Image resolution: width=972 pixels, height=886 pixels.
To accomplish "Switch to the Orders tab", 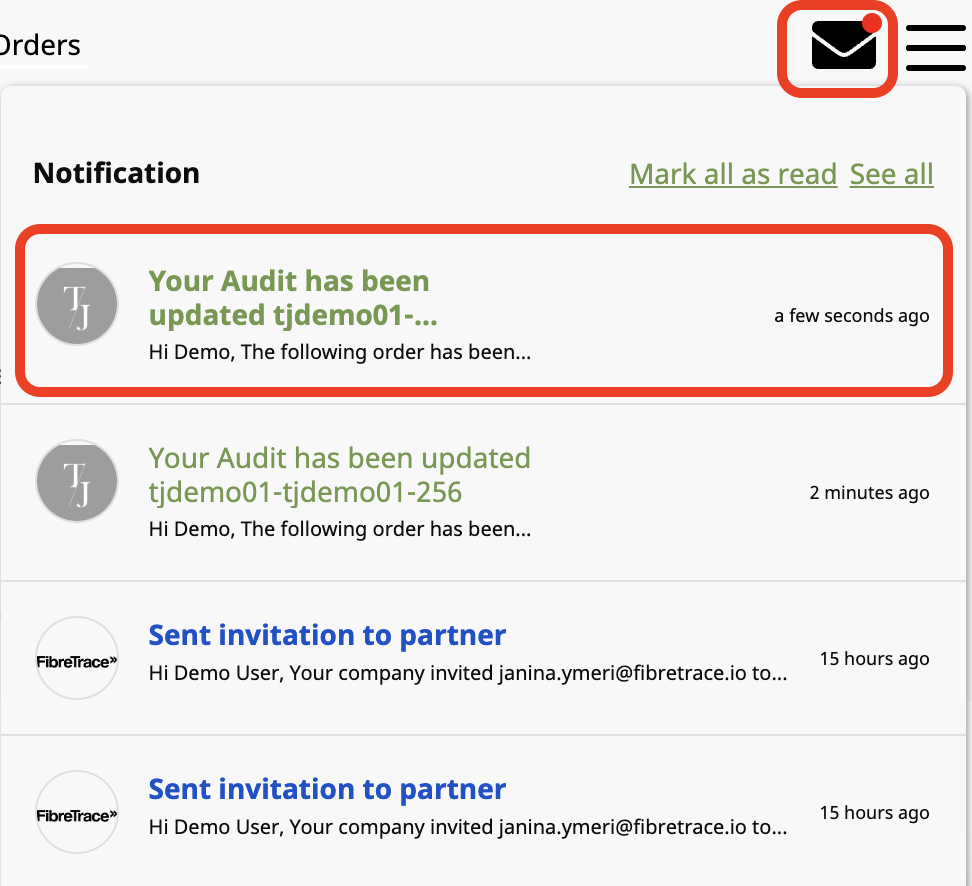I will click(x=40, y=45).
